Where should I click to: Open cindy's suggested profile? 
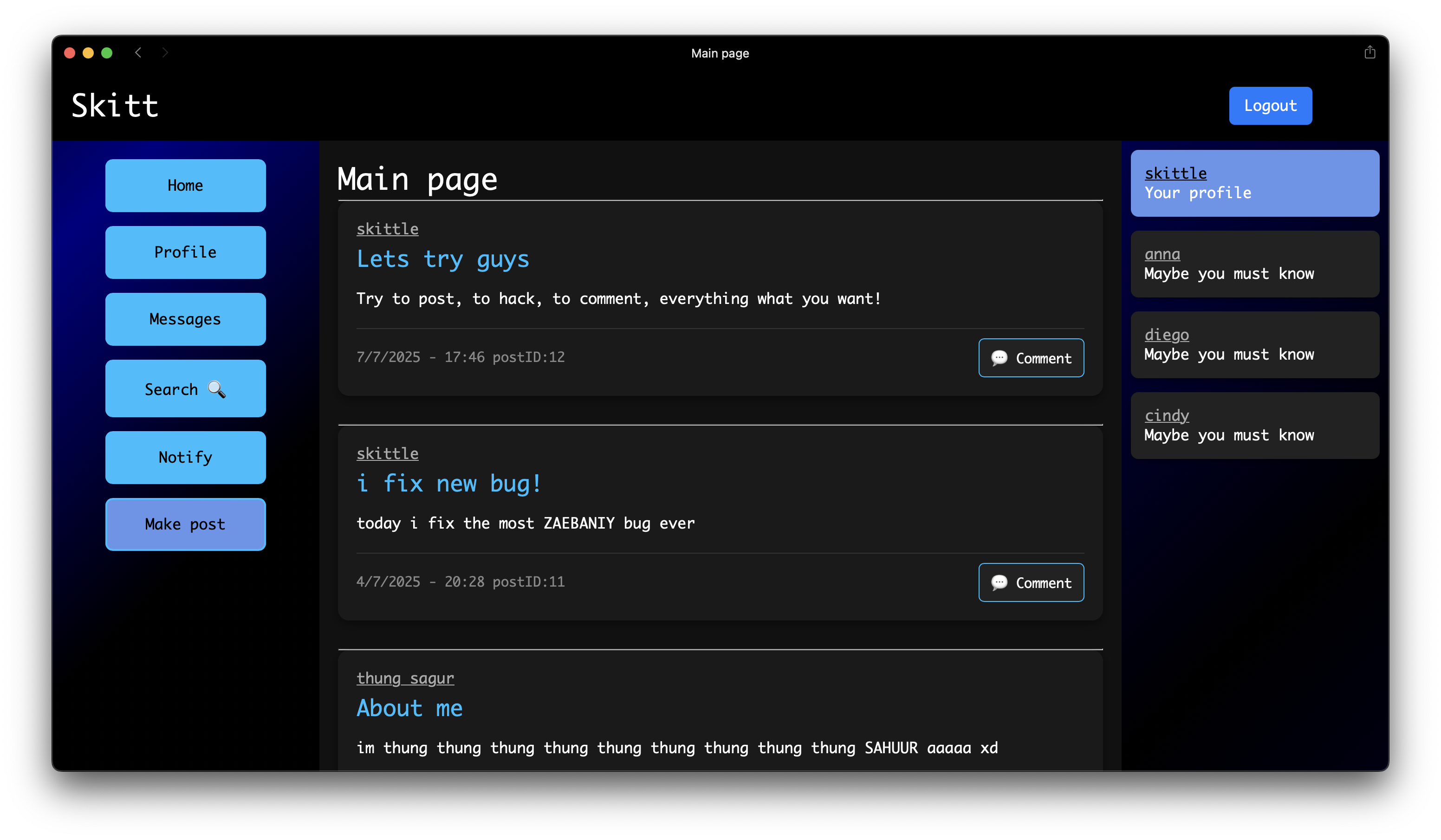pyautogui.click(x=1254, y=425)
